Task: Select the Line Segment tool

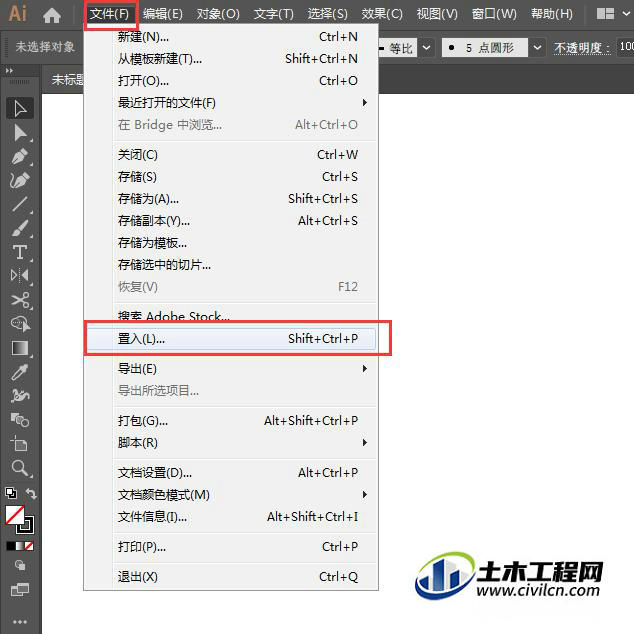Action: [20, 204]
